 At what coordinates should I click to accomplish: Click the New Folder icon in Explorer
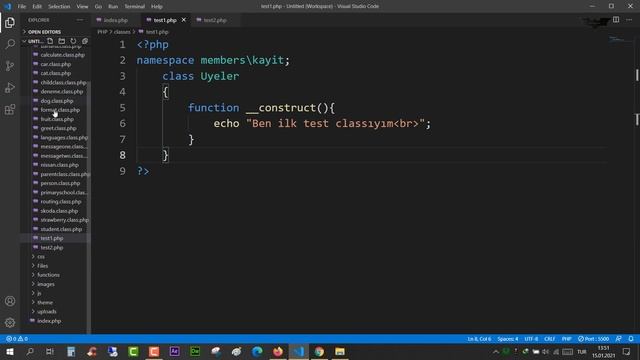[62, 41]
